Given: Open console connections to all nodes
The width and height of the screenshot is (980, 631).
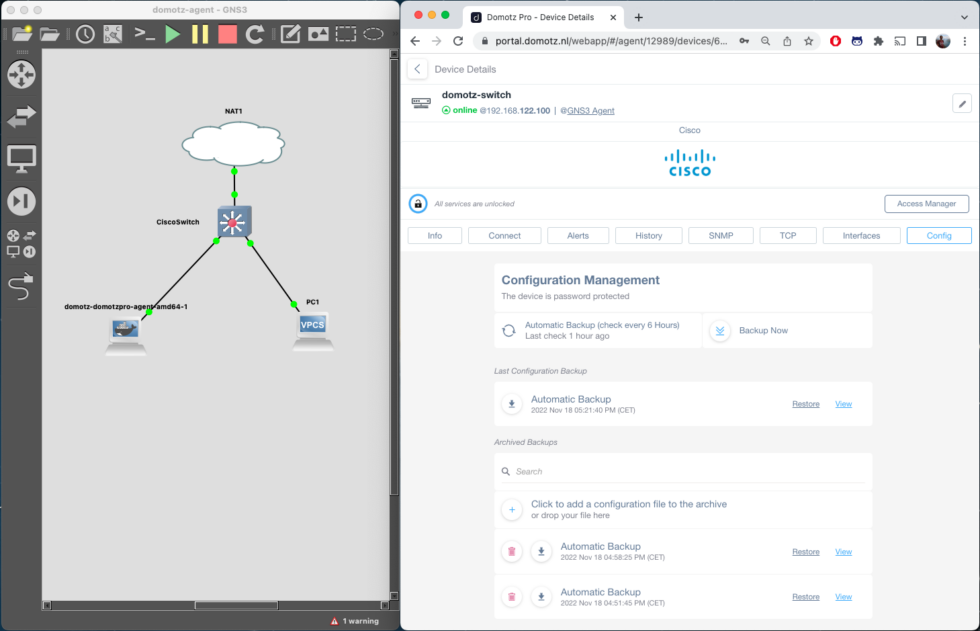Looking at the screenshot, I should tap(144, 33).
